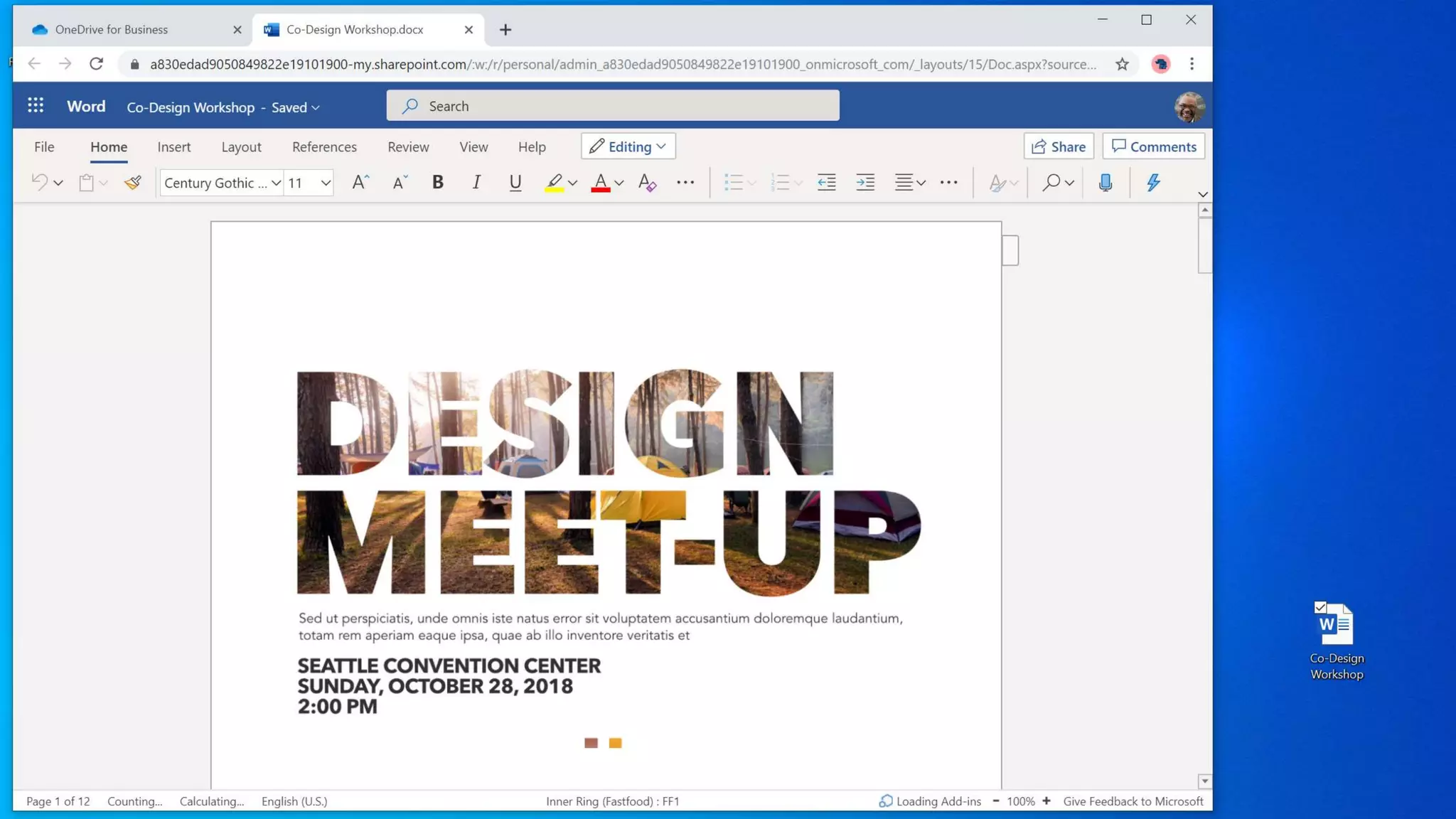Image resolution: width=1456 pixels, height=819 pixels.
Task: Click the Share button
Action: pos(1059,146)
